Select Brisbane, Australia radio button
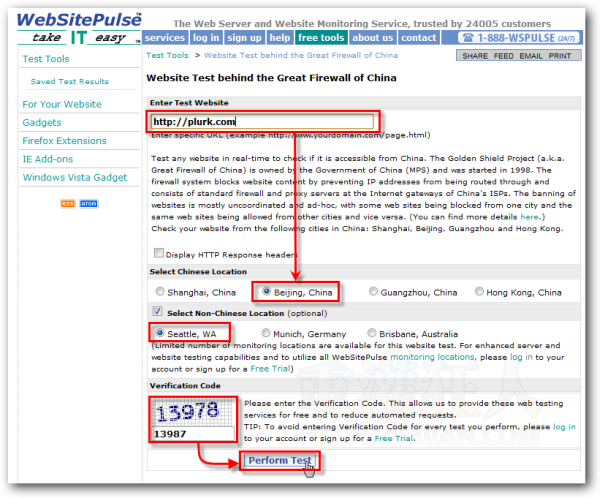 click(x=372, y=333)
